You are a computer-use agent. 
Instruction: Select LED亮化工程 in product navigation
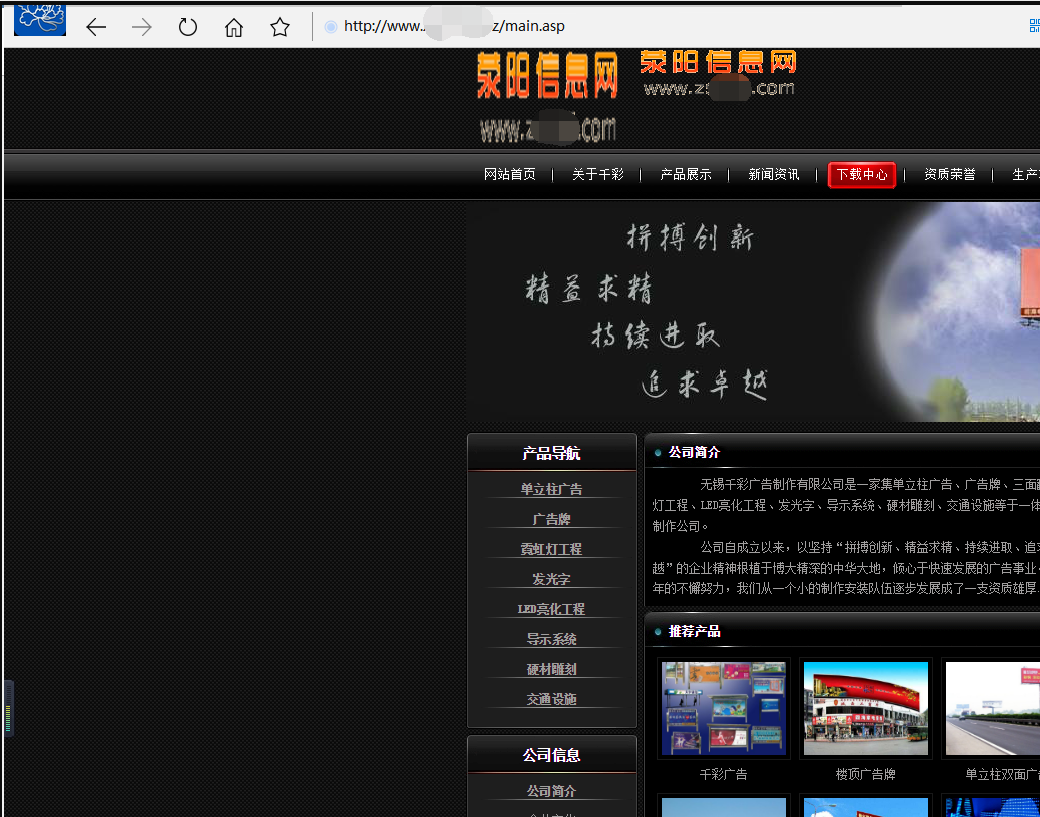pyautogui.click(x=551, y=609)
